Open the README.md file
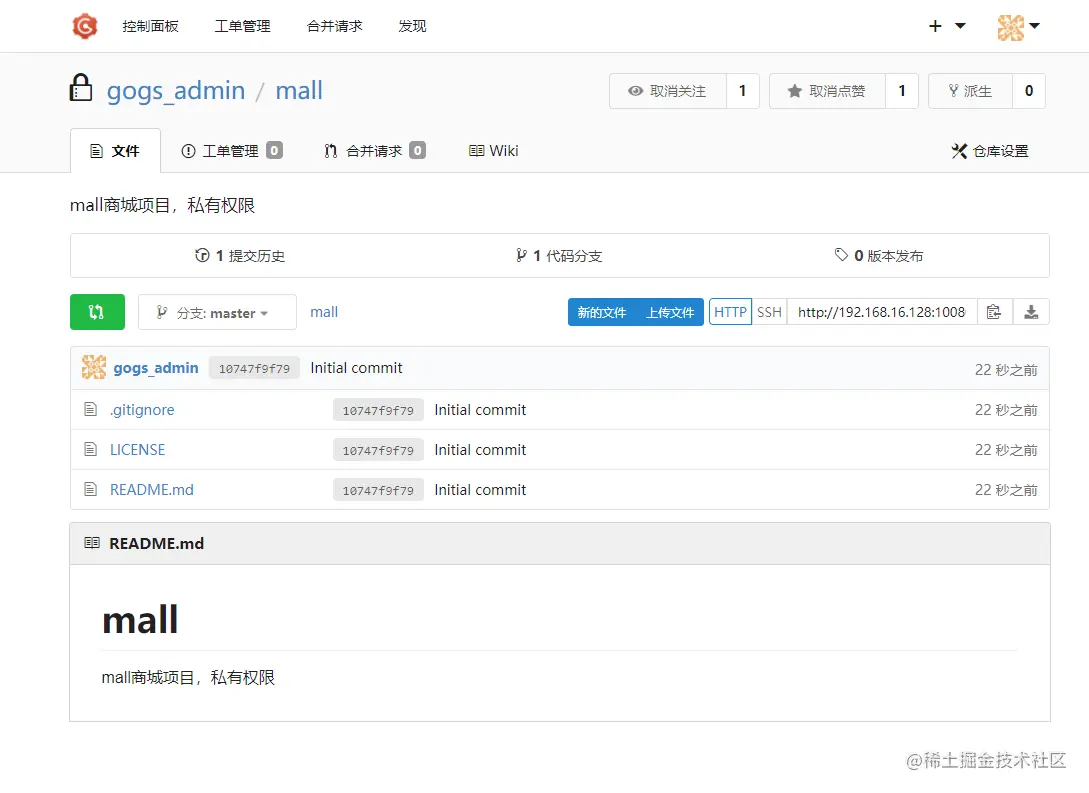 point(152,490)
